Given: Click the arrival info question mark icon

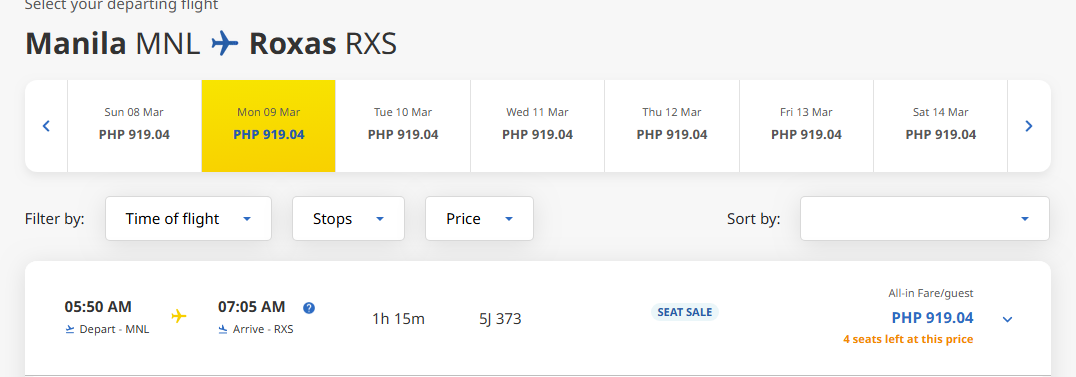Looking at the screenshot, I should coord(309,308).
